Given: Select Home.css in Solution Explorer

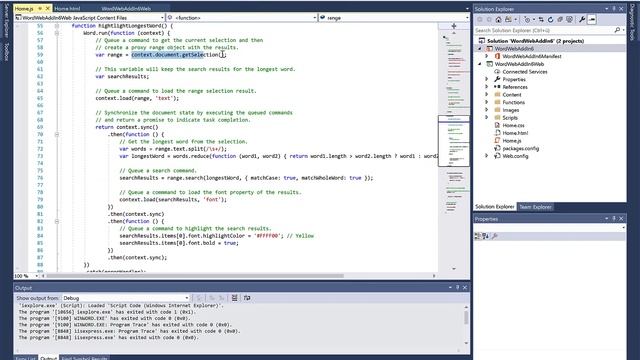Looking at the screenshot, I should coord(513,125).
